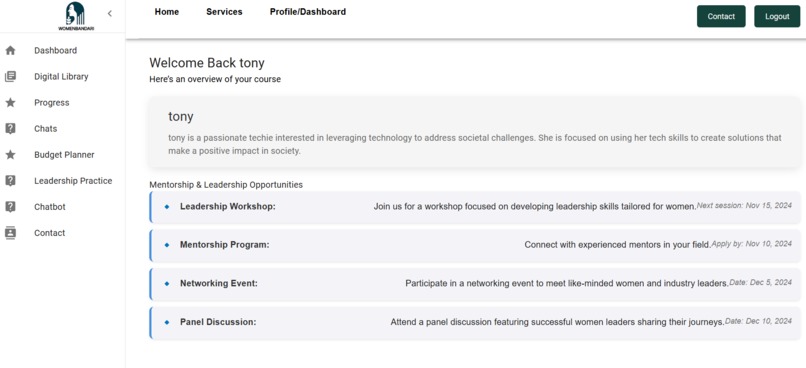Click 'Date: Dec 5, 2024' text
The width and height of the screenshot is (806, 368).
coord(761,282)
